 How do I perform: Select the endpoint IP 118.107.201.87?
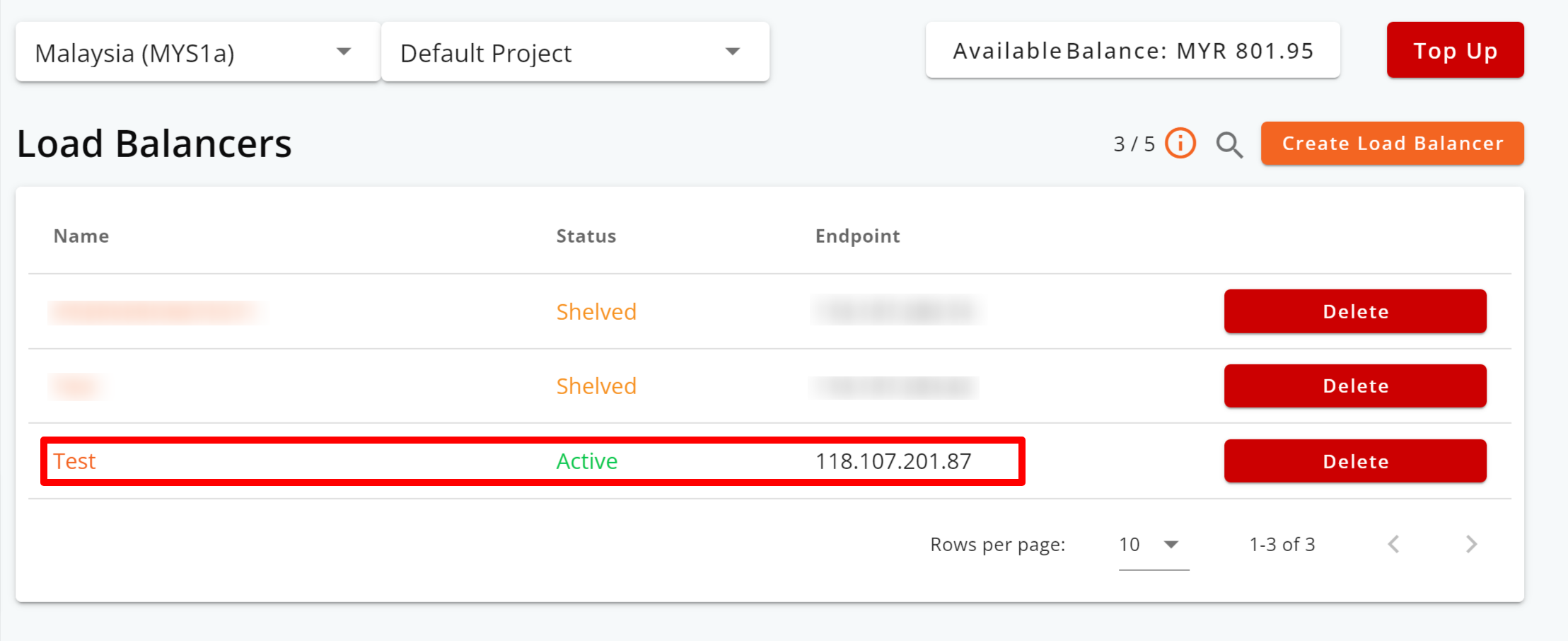tap(893, 461)
